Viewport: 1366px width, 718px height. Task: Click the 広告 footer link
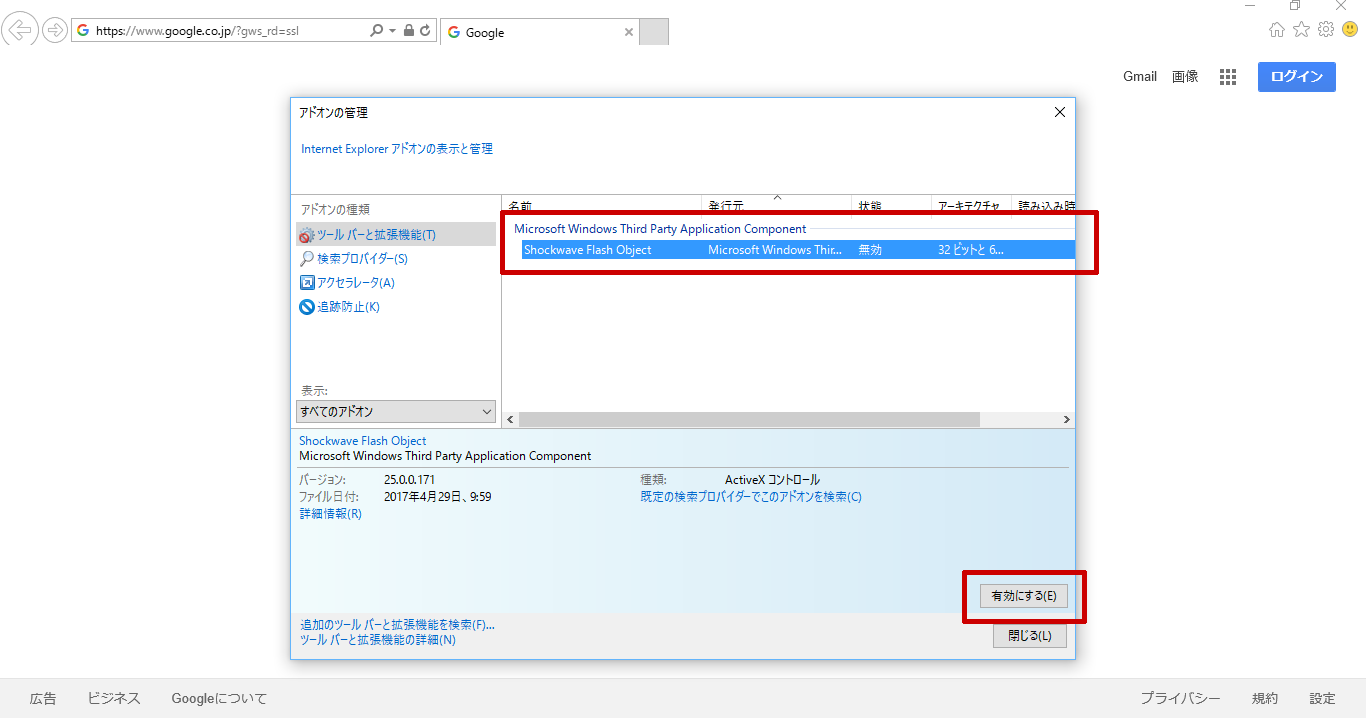43,699
